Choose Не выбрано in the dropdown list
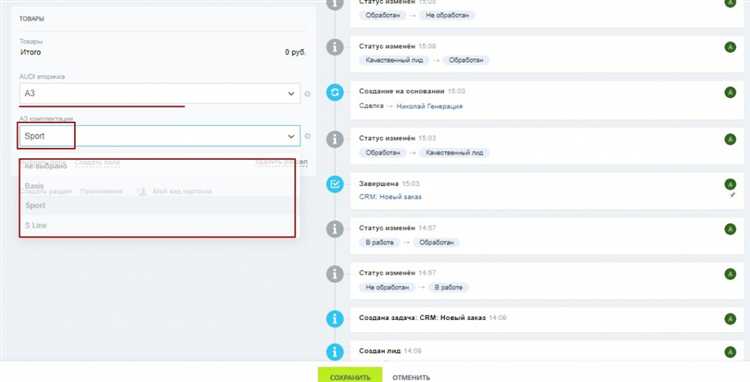This screenshot has width=750, height=382. [x=157, y=166]
